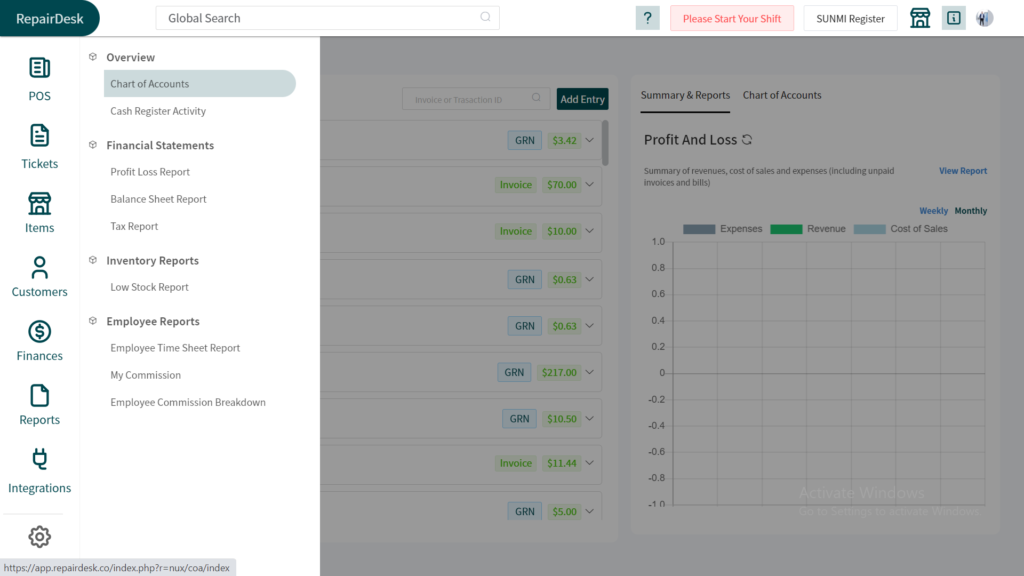Expand the $10.50 GRN entry chevron
The width and height of the screenshot is (1024, 576).
click(590, 419)
